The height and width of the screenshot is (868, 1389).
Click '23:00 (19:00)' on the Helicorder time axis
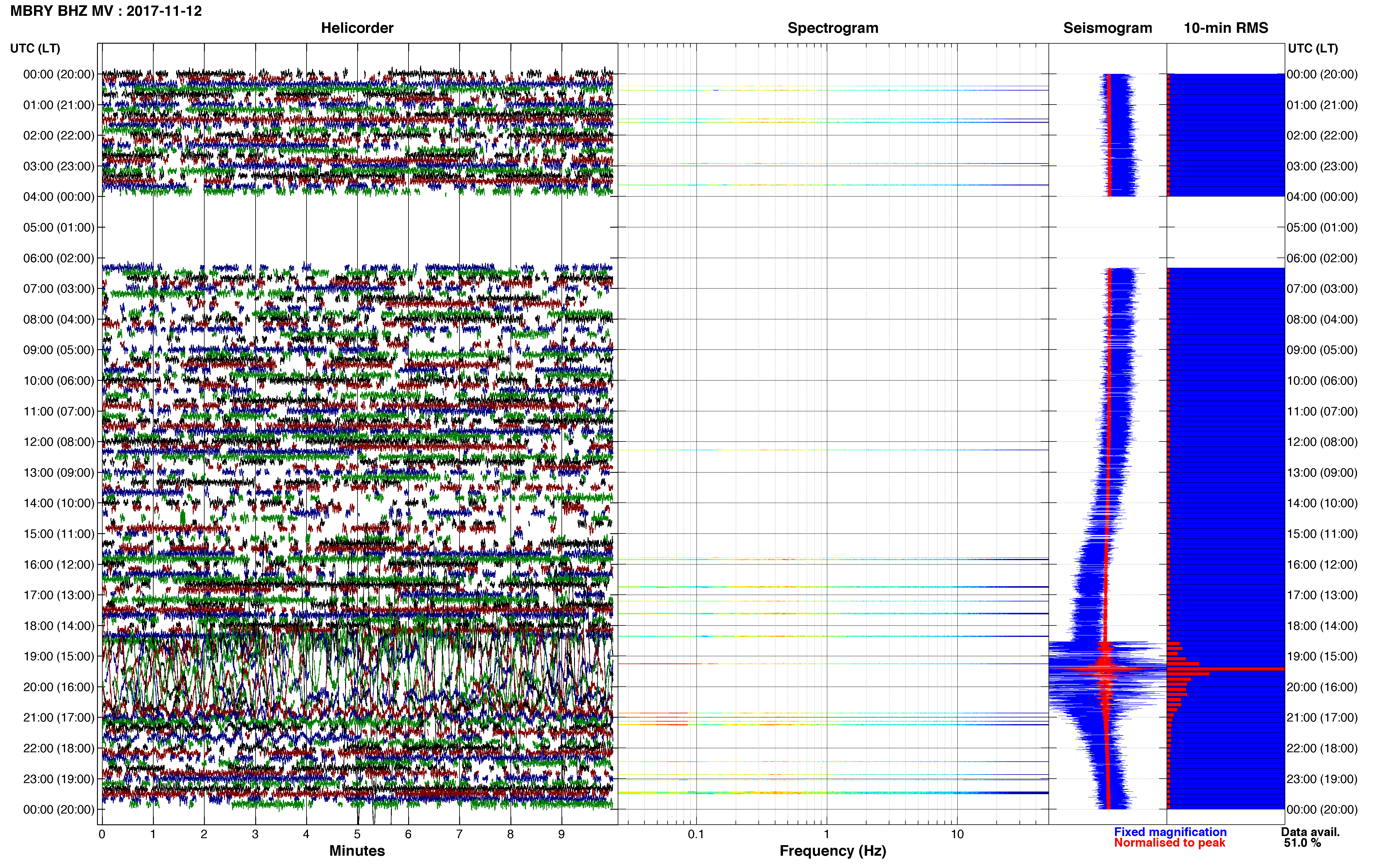coord(59,779)
